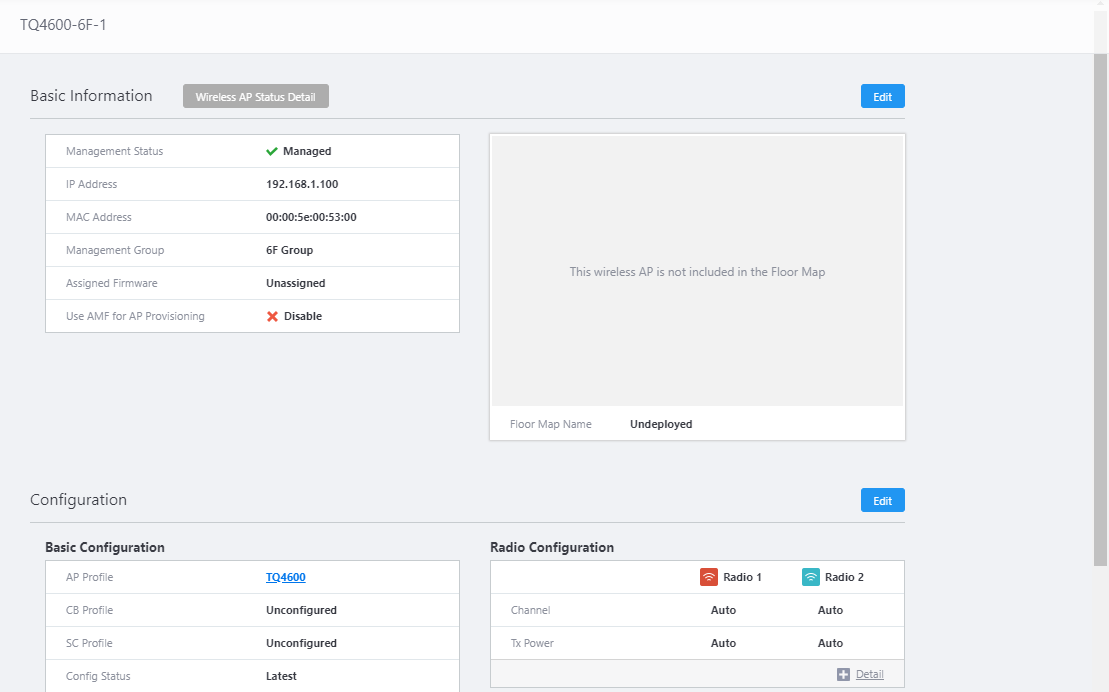
Task: Click the TQ4600-6F-1 page title
Action: (63, 25)
